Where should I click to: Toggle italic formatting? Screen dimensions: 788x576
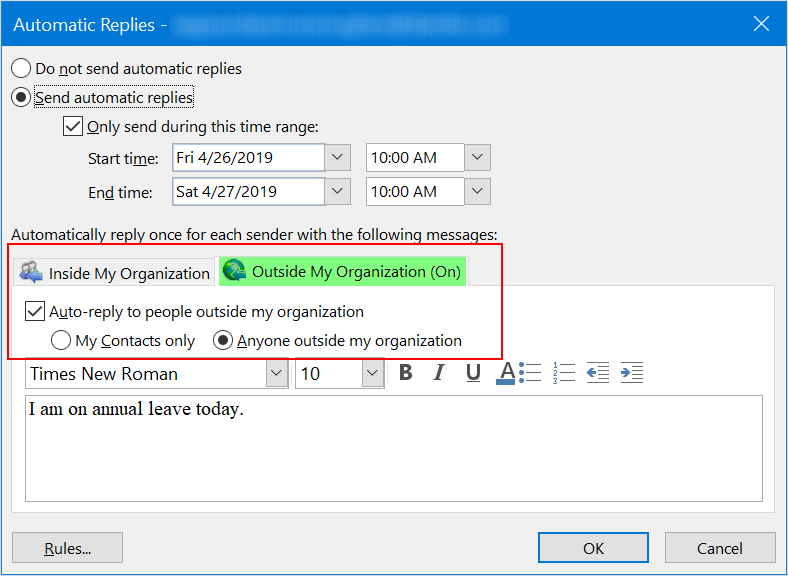point(438,373)
